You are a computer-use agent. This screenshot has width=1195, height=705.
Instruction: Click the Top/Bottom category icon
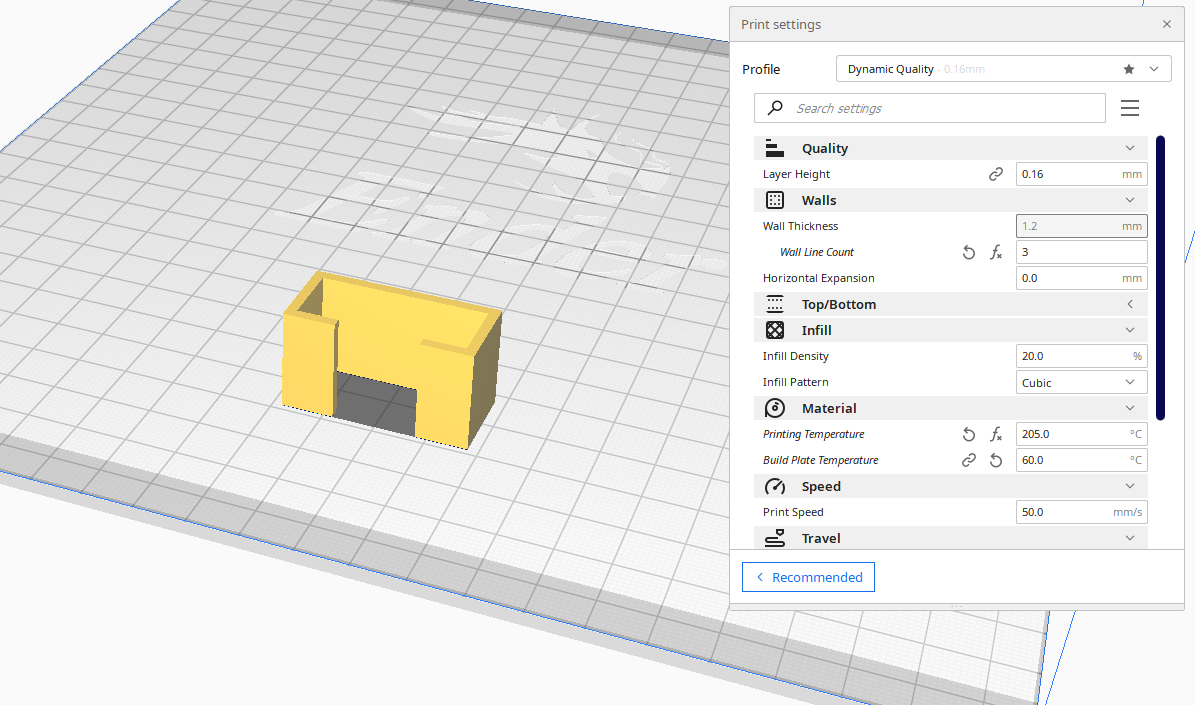[774, 304]
